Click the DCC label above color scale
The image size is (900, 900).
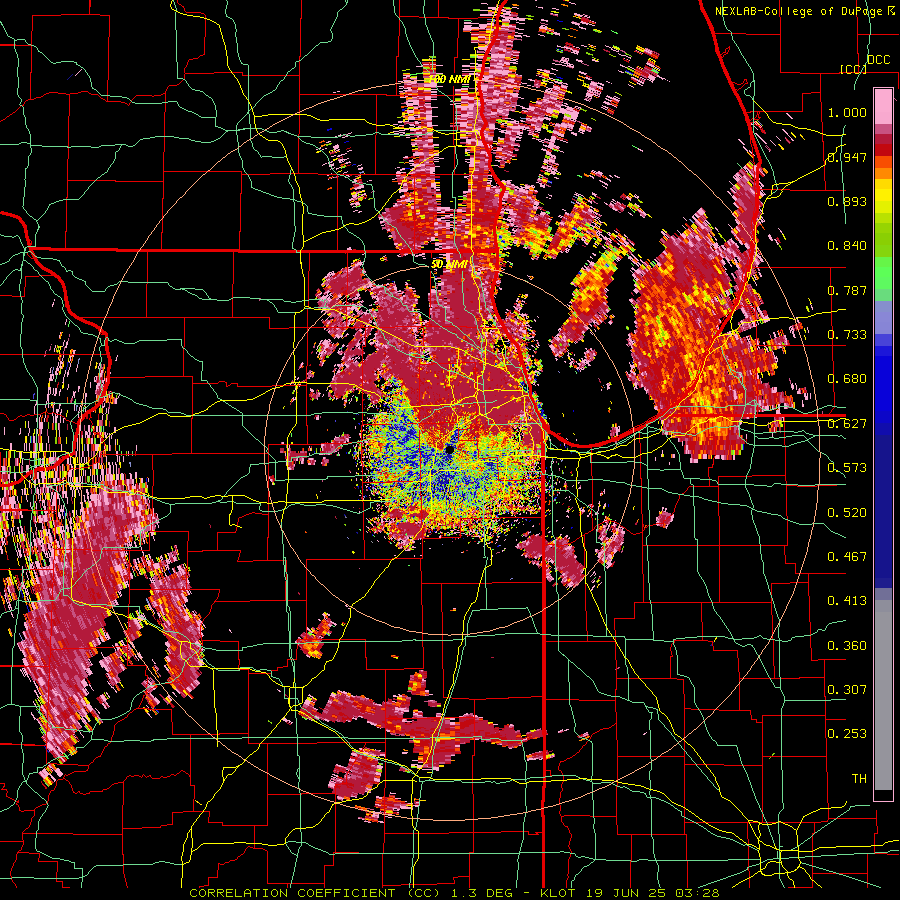pyautogui.click(x=878, y=60)
